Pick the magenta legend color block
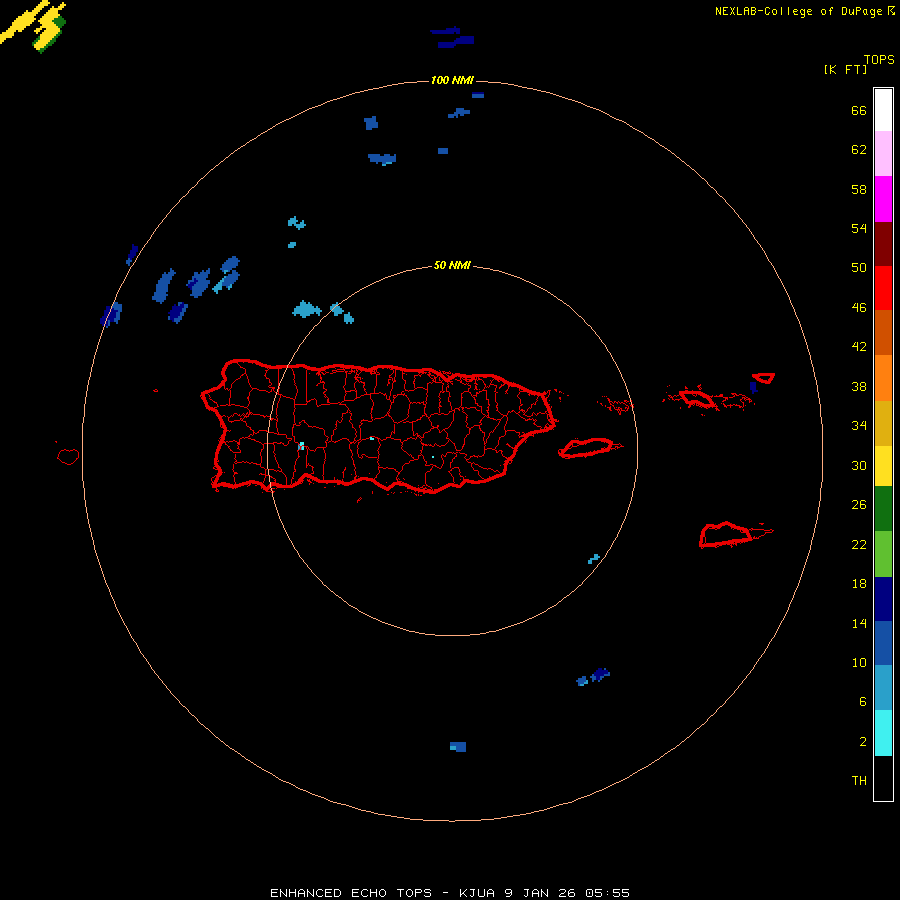The width and height of the screenshot is (900, 900). (883, 199)
